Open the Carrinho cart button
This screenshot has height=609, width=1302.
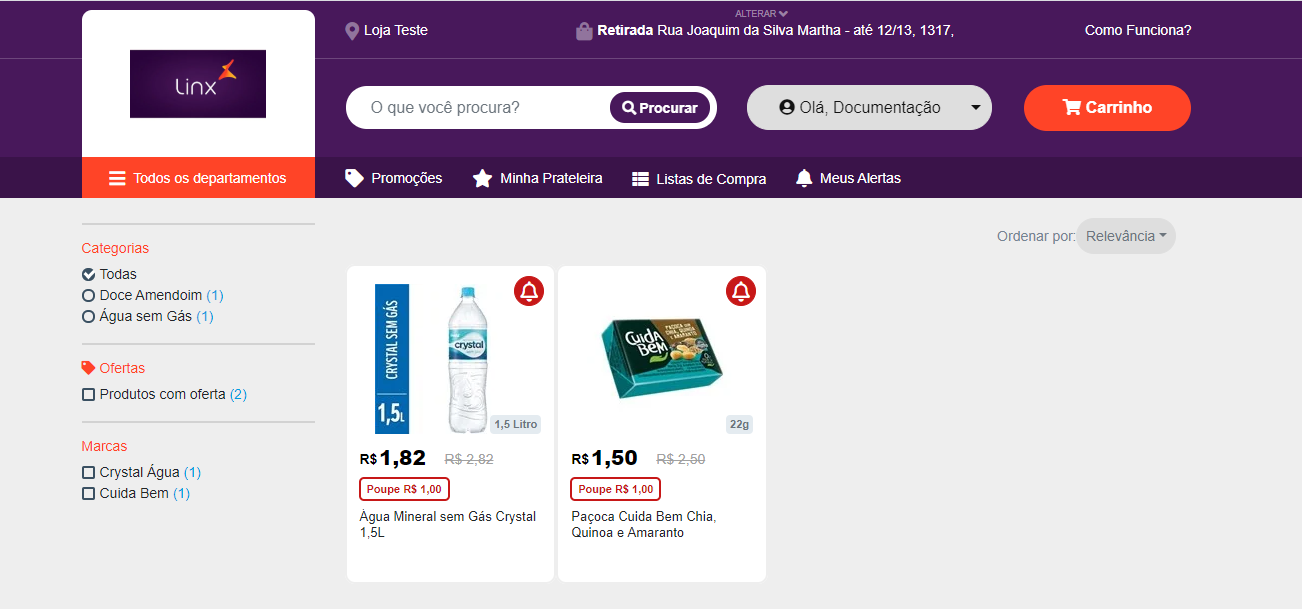(1107, 108)
